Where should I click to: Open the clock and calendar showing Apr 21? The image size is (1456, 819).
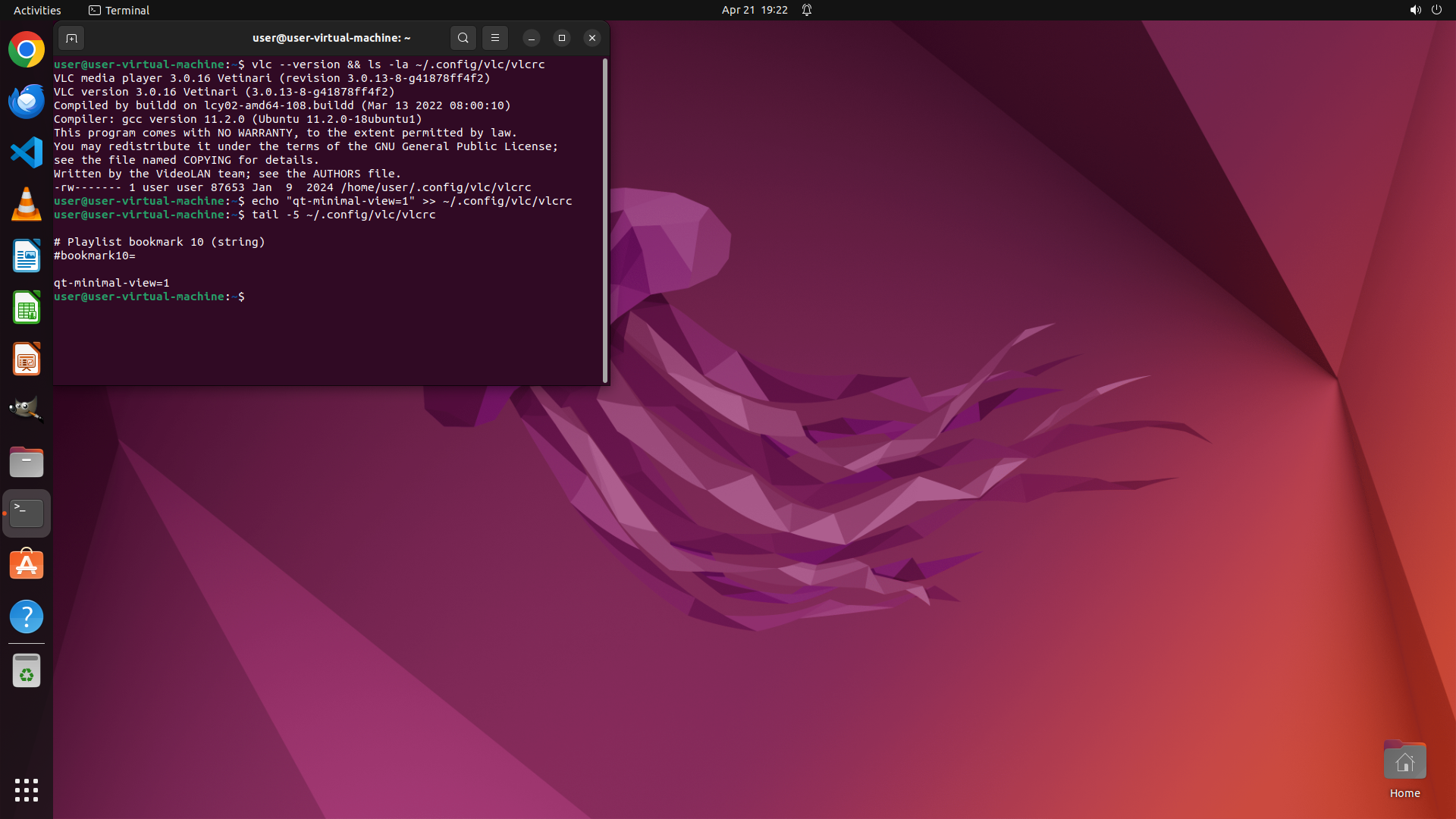tap(755, 10)
